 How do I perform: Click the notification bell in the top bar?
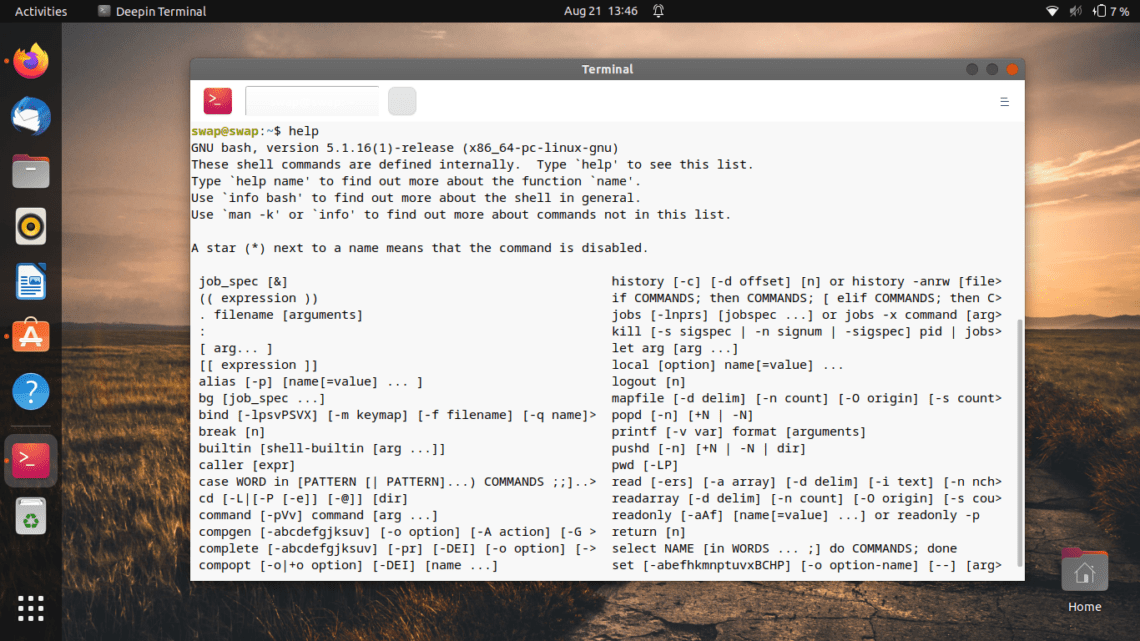658,11
